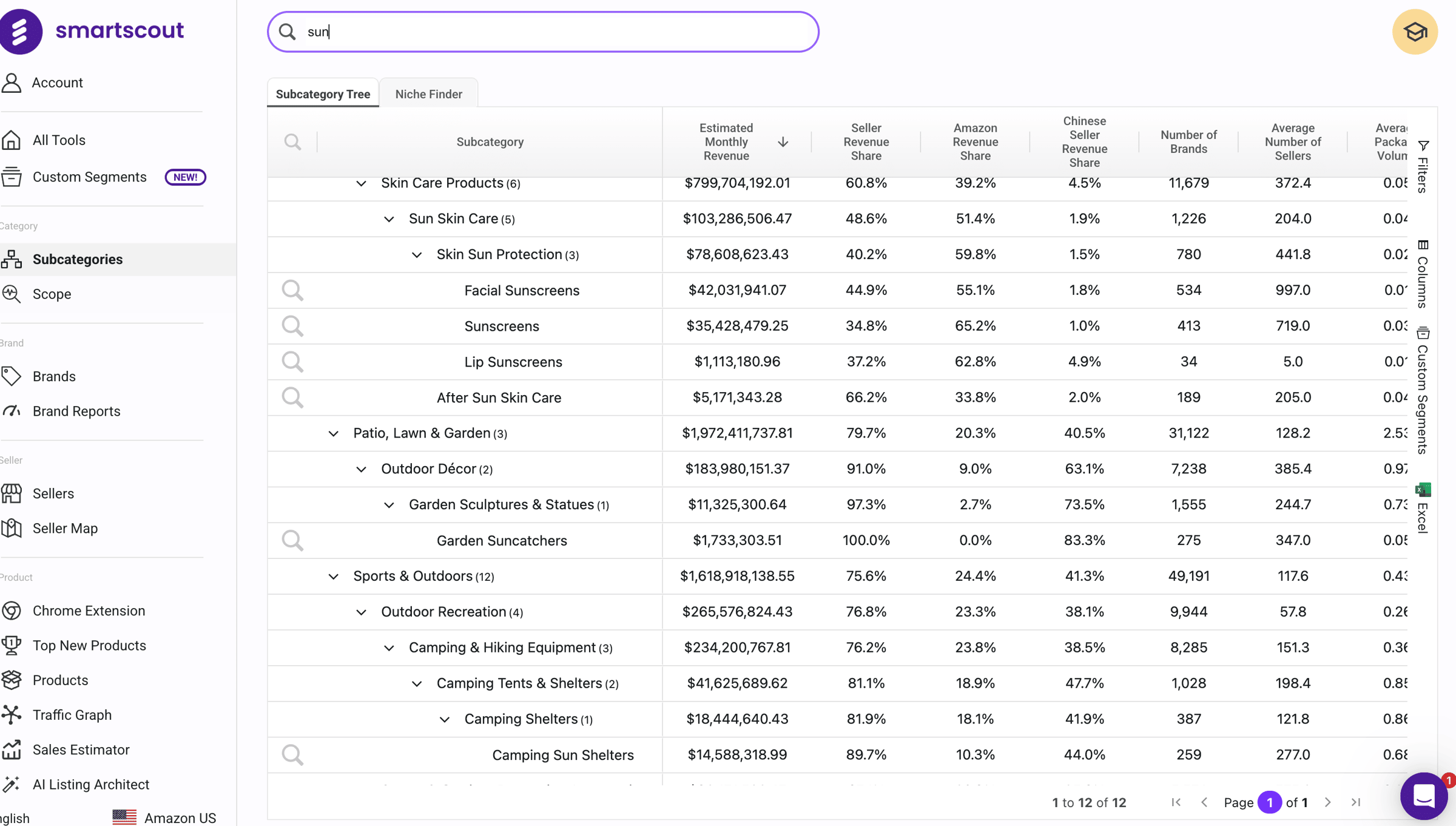The image size is (1456, 826).
Task: Export the table to Excel
Action: (1423, 507)
